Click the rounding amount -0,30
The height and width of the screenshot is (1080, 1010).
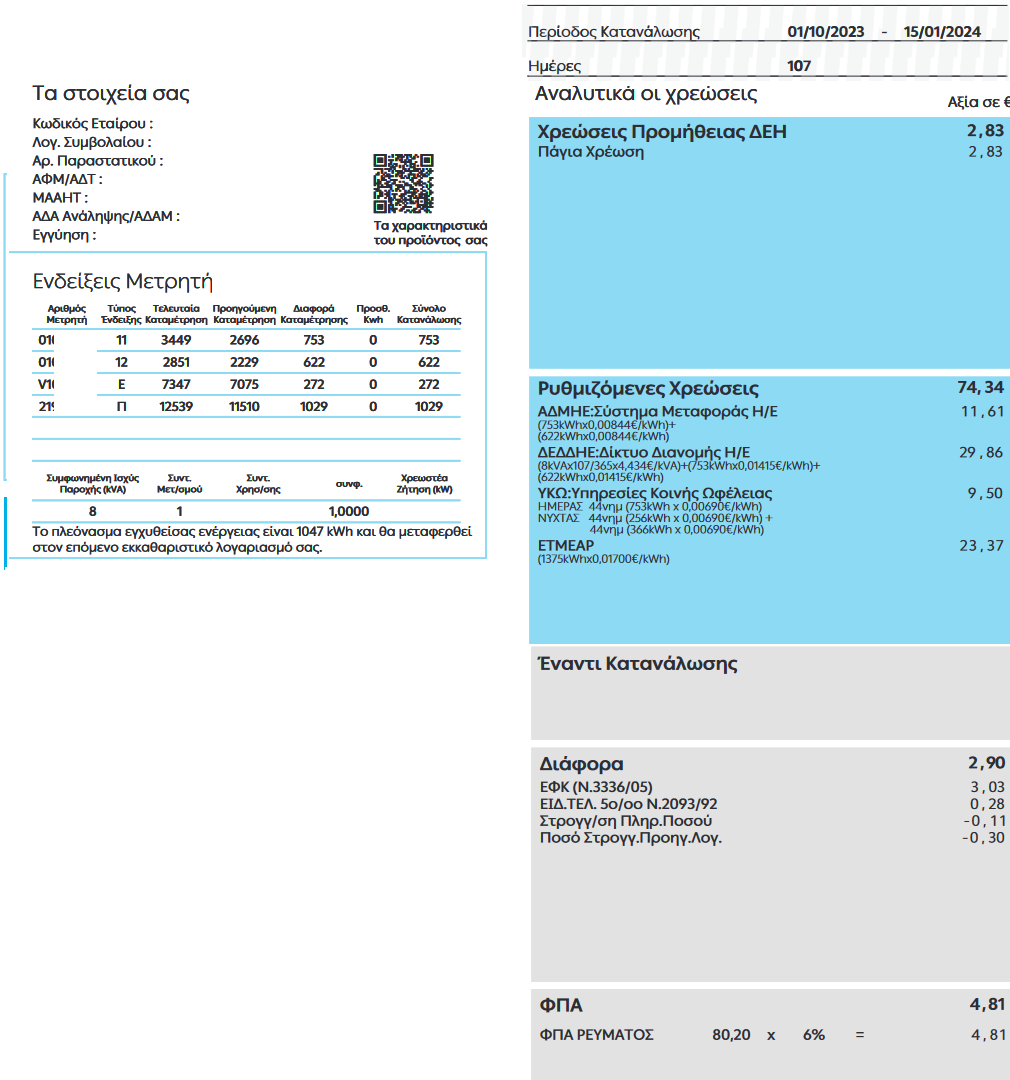(984, 838)
